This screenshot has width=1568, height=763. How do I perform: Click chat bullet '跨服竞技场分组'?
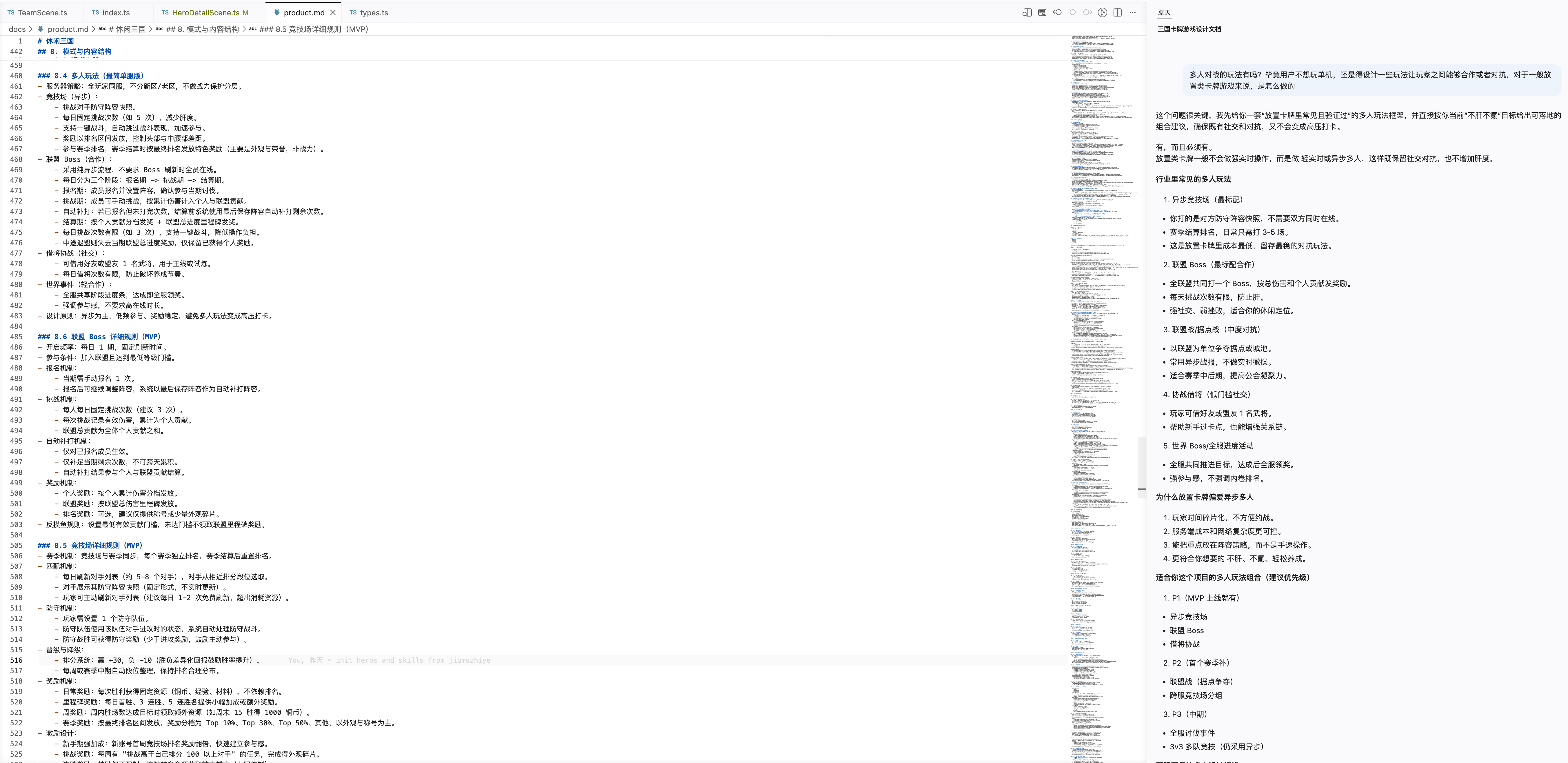1196,695
